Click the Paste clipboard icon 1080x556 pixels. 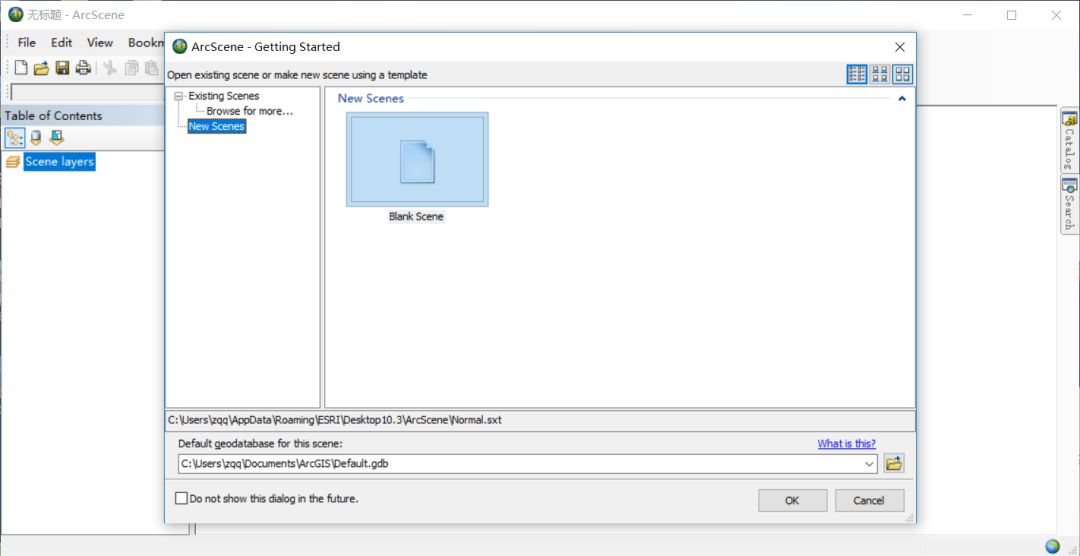pyautogui.click(x=152, y=67)
